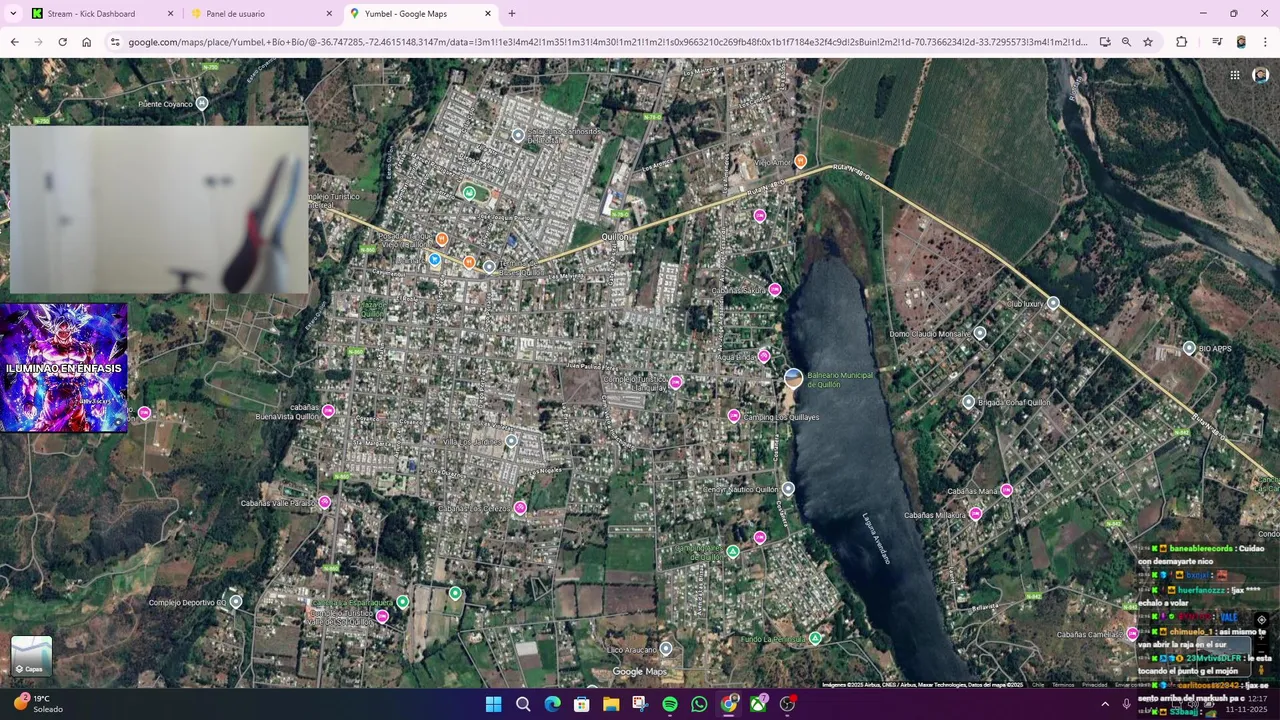
Task: Reload the Google Maps page
Action: click(x=62, y=42)
